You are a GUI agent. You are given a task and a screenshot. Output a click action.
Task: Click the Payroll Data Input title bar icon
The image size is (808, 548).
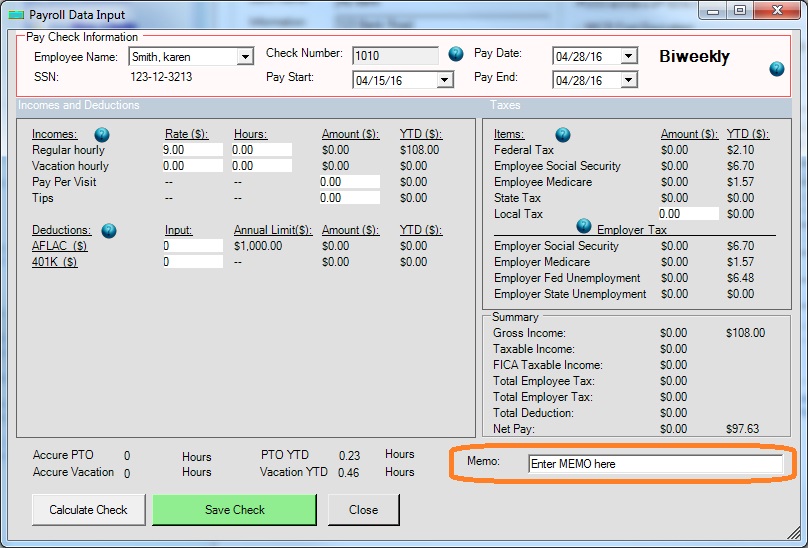coord(15,13)
